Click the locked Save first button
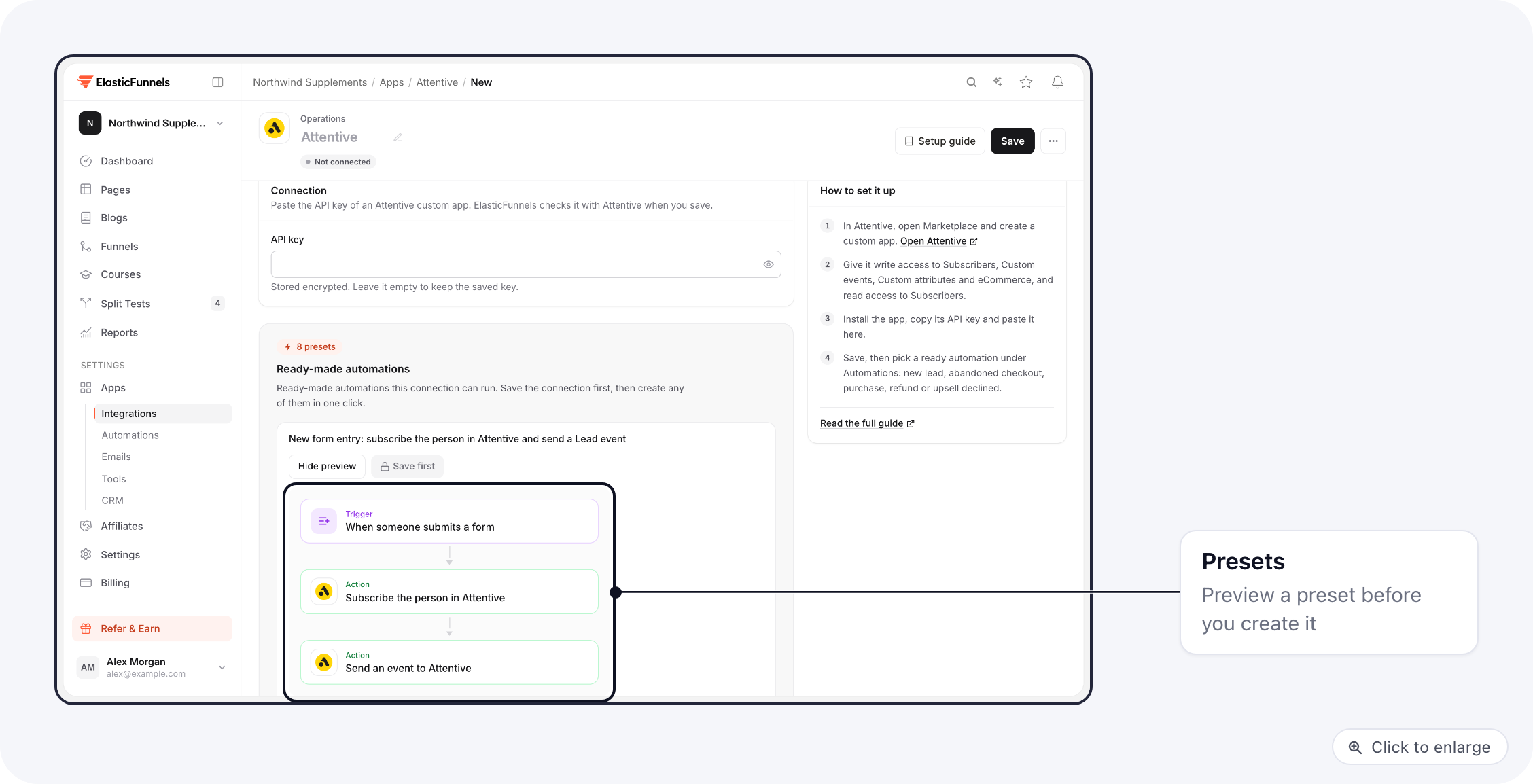Screen dimensions: 1533x784 [x=408, y=466]
